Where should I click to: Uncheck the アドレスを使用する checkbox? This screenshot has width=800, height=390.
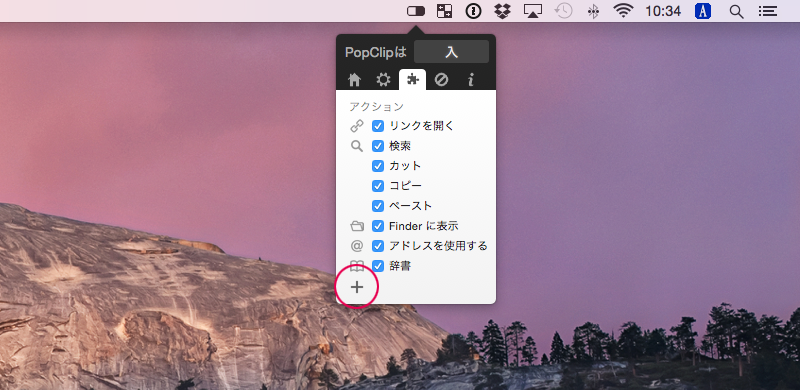(378, 246)
